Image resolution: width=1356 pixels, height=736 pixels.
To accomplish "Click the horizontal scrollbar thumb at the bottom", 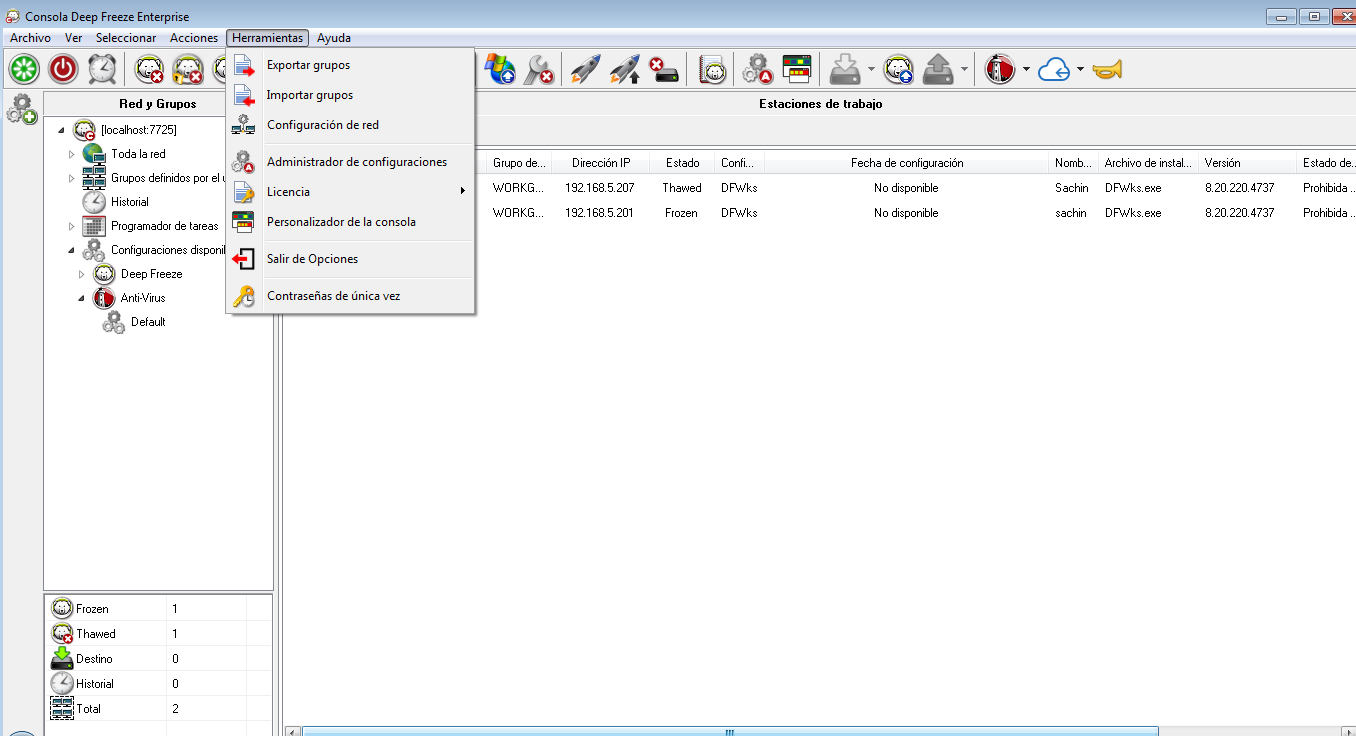I will (730, 731).
